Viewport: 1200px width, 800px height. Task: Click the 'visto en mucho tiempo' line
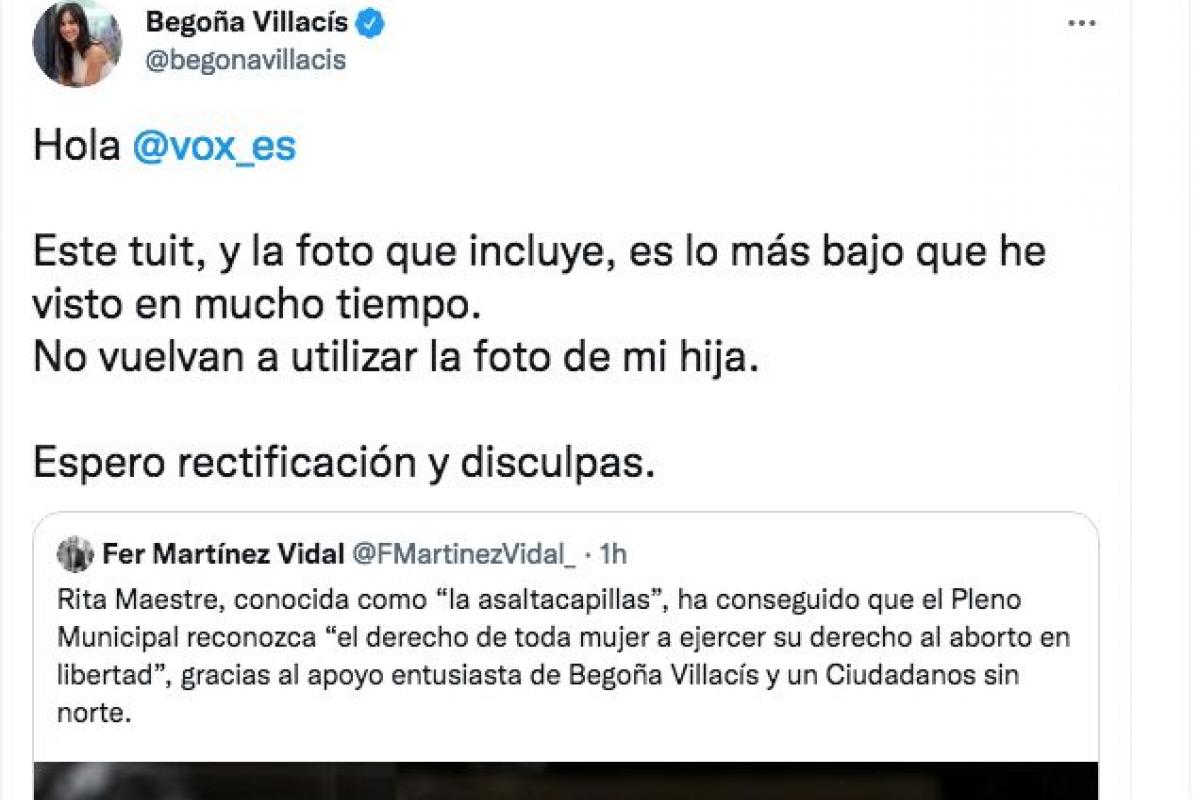(x=251, y=306)
